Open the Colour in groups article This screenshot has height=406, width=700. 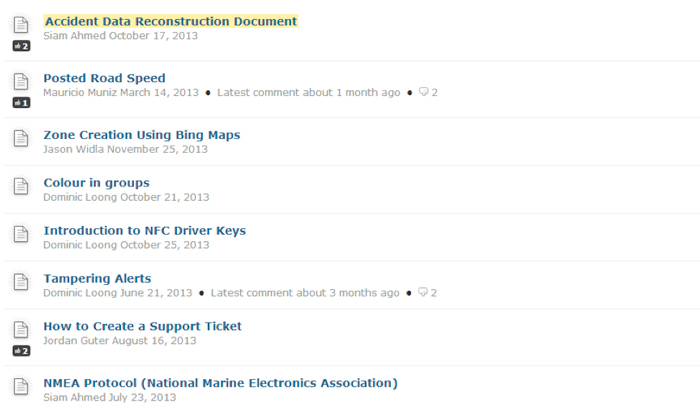pyautogui.click(x=96, y=183)
